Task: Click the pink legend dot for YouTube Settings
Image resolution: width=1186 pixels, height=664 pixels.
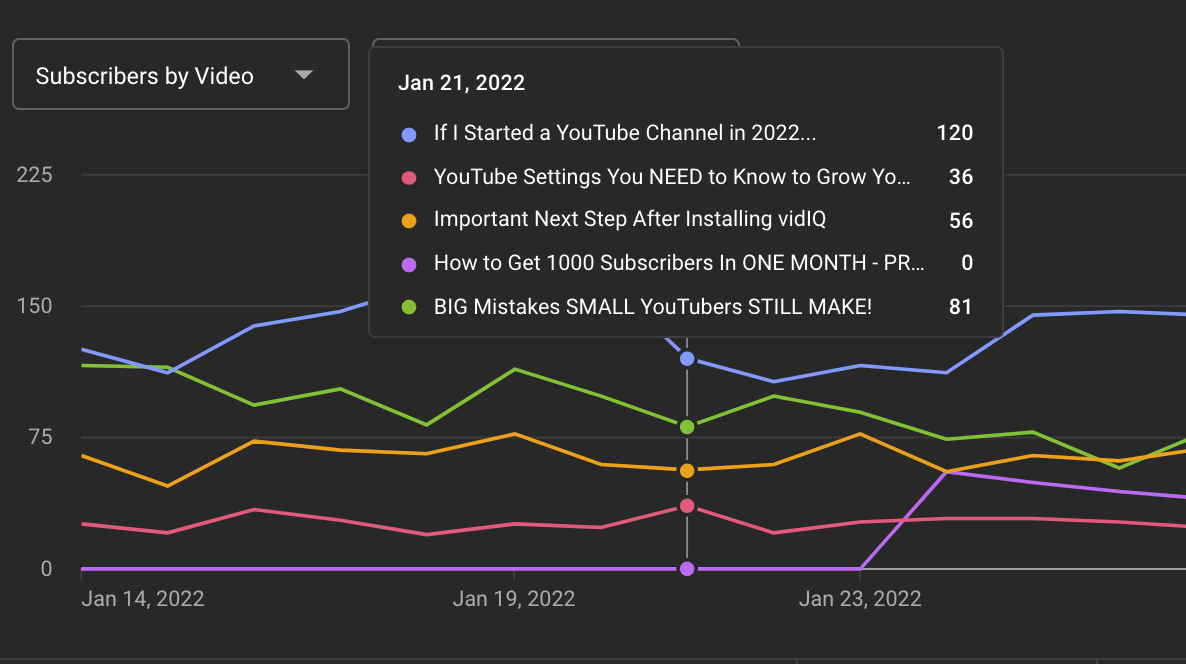Action: pyautogui.click(x=408, y=178)
